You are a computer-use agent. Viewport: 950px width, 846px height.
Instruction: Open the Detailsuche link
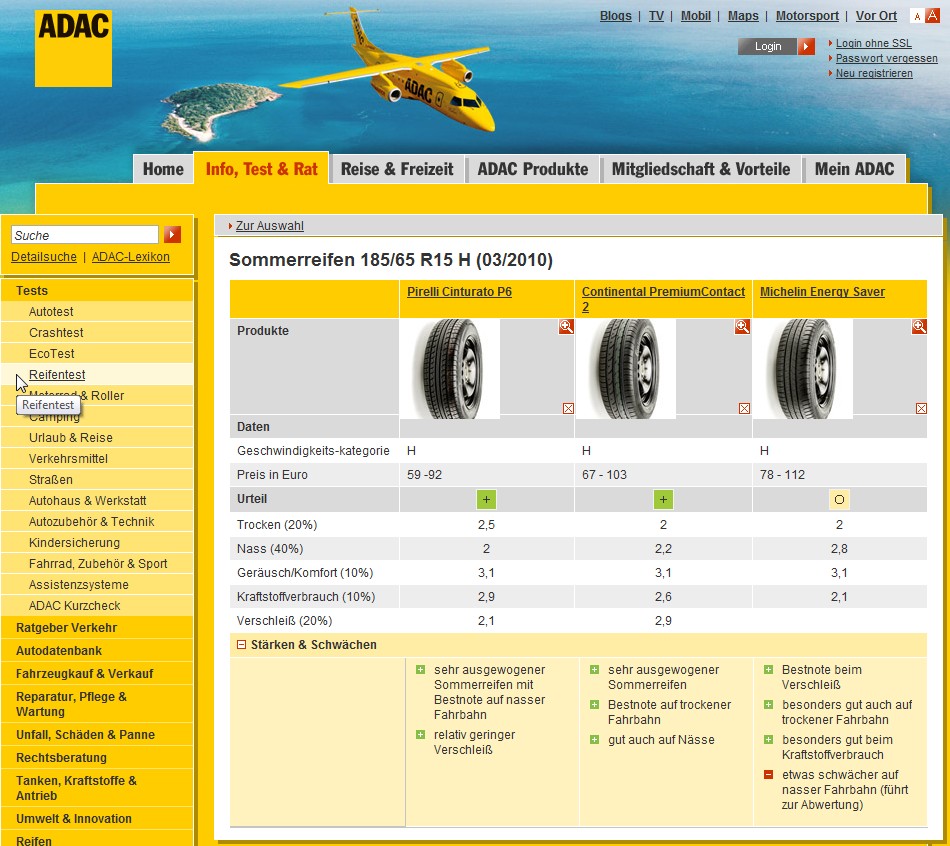44,257
